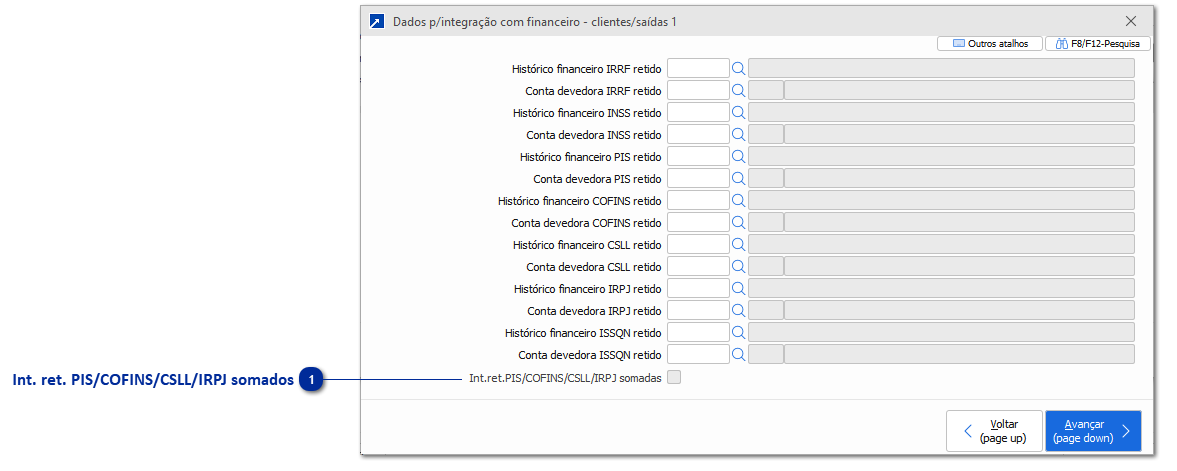
Task: Focus Histórico financeiro IRPJ retido code field
Action: coord(698,288)
